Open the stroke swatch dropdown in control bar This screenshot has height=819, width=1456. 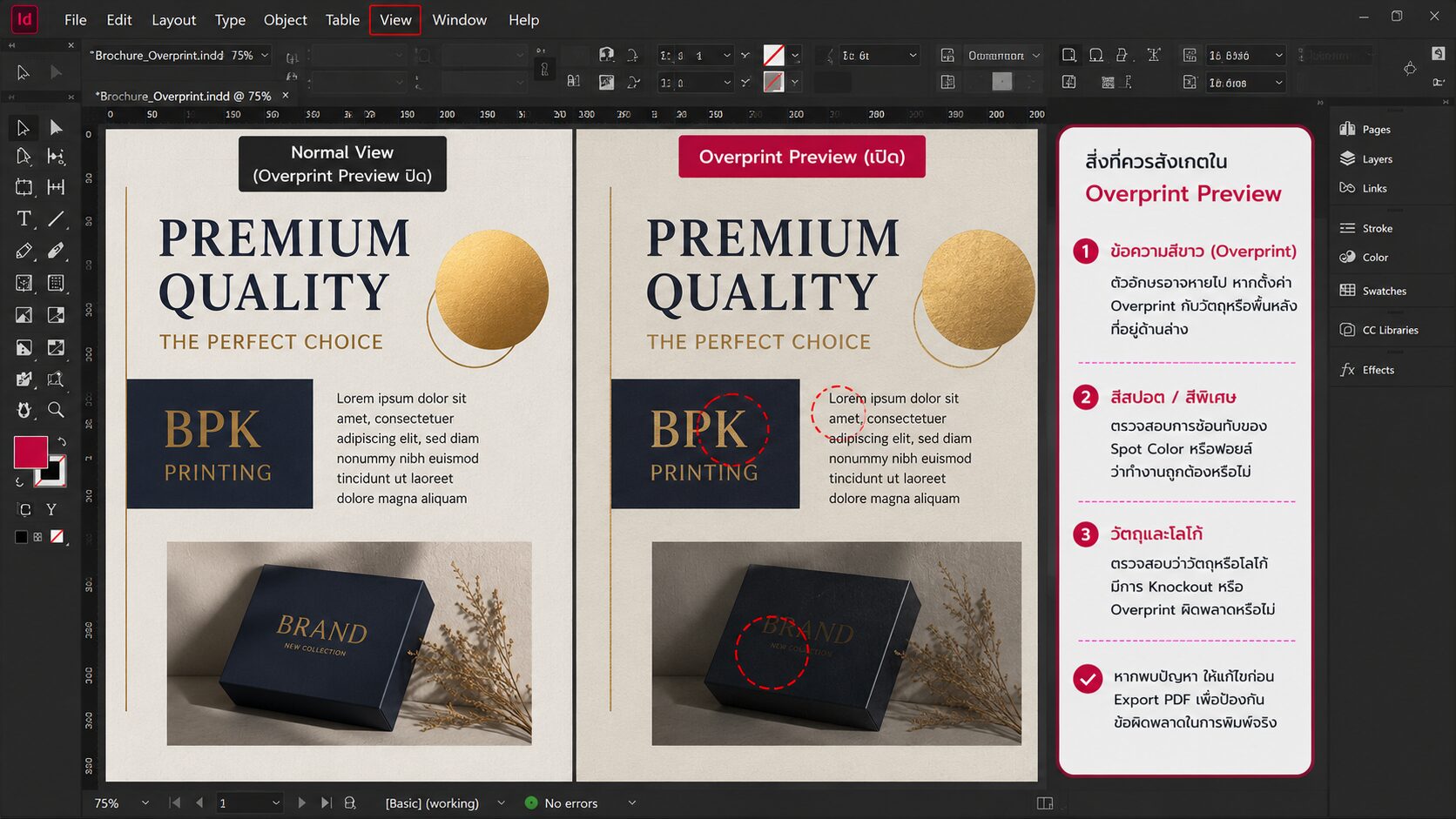click(x=795, y=82)
